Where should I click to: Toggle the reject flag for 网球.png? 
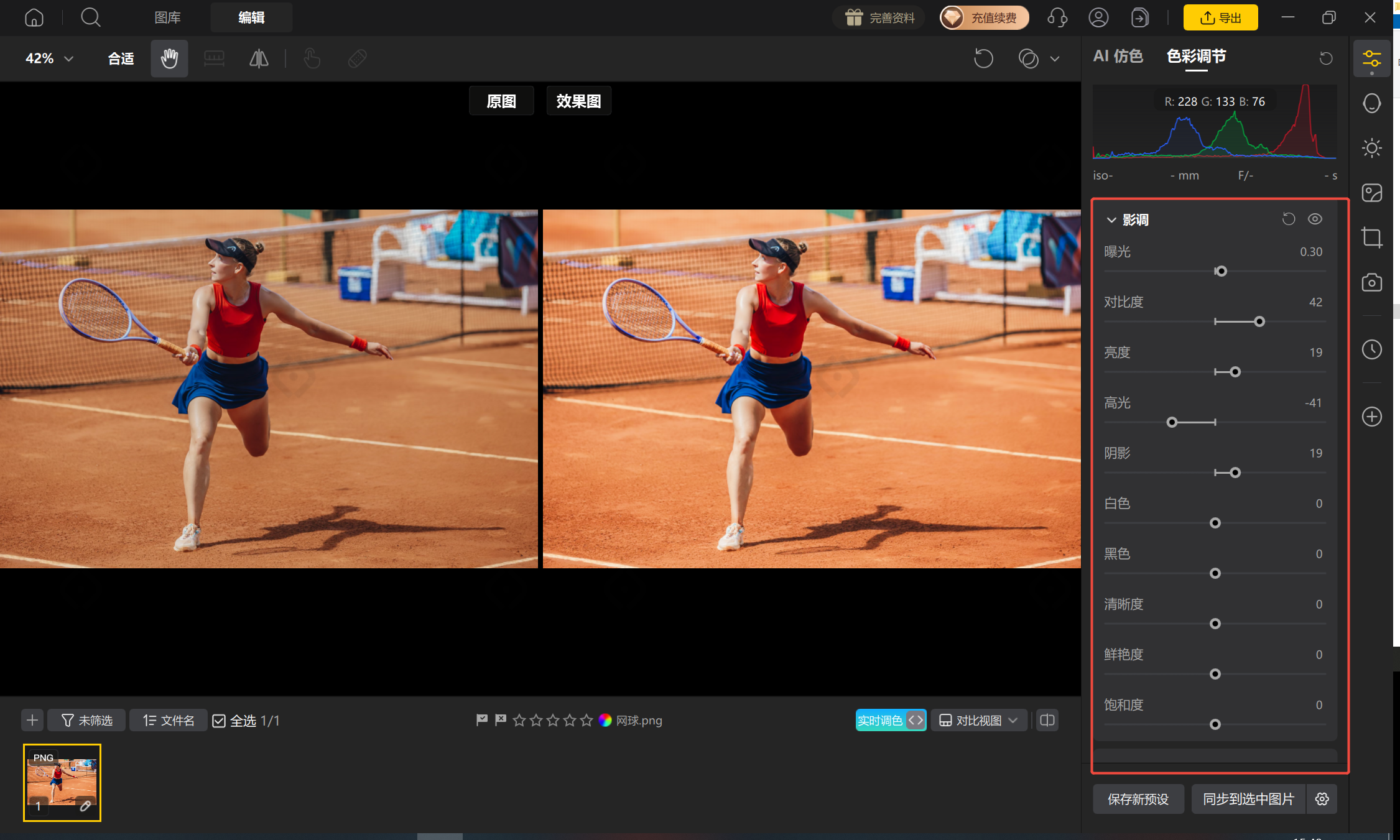click(x=501, y=719)
